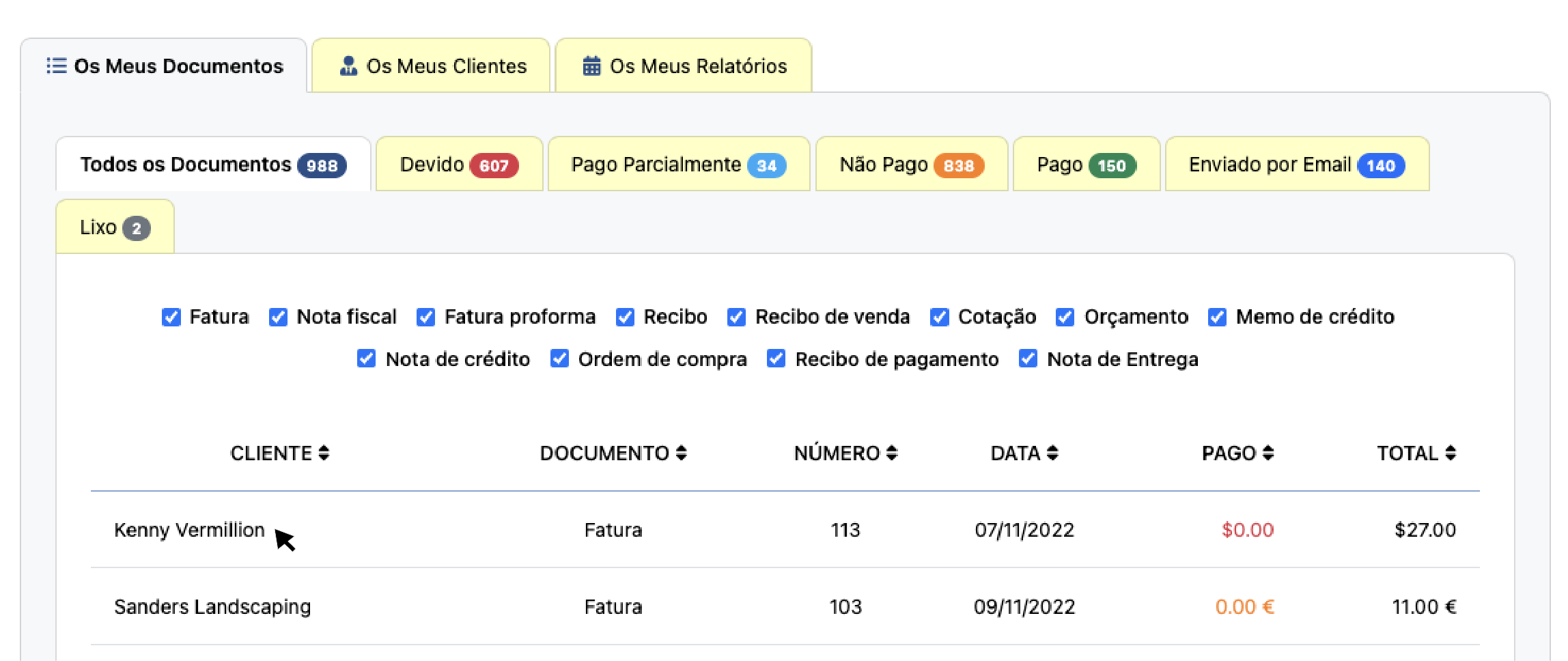This screenshot has height=661, width=1568.
Task: Click the calendar icon on Os Meus Relatórios tab
Action: point(591,66)
